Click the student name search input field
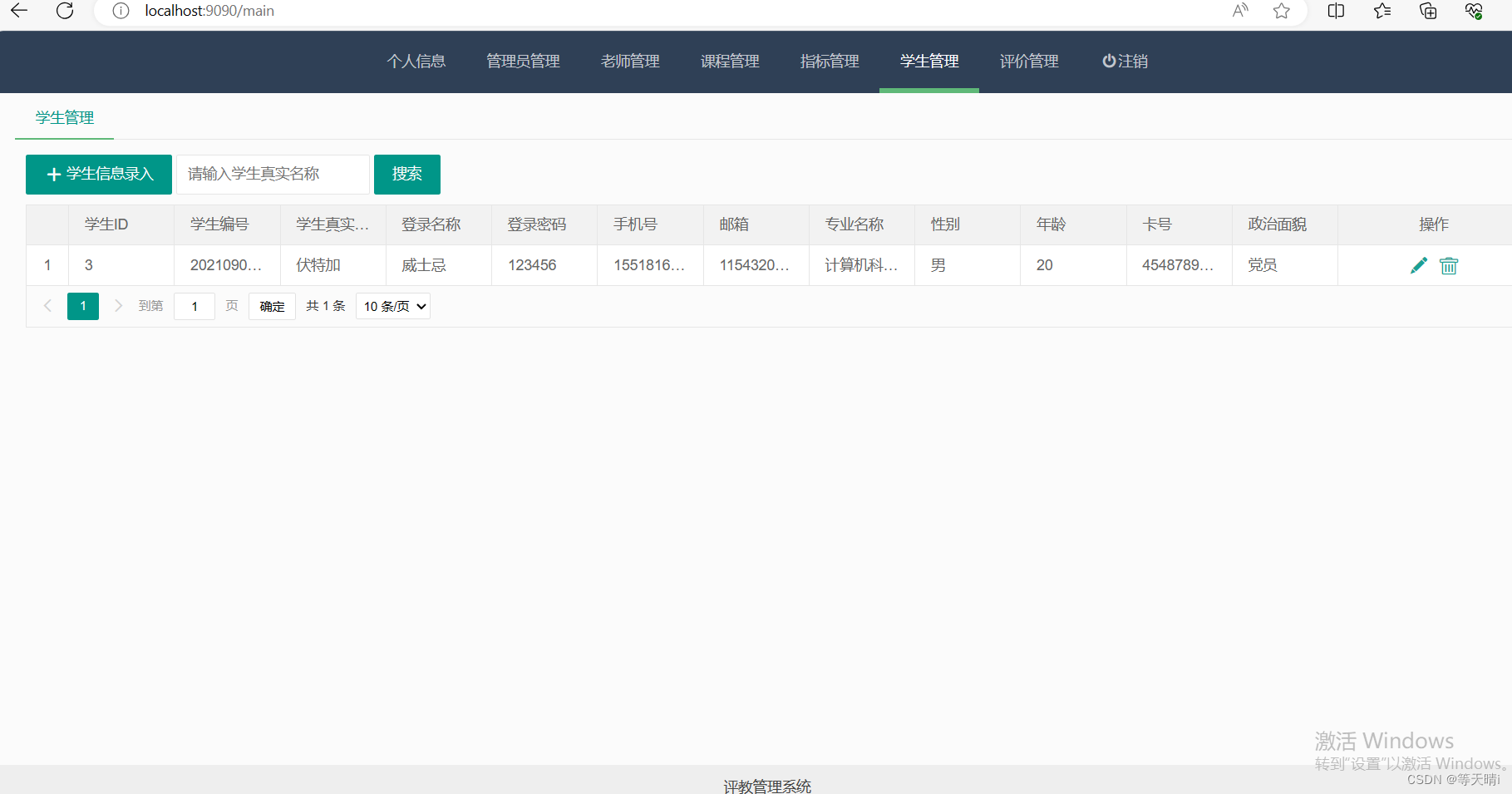1512x794 pixels. coord(273,174)
